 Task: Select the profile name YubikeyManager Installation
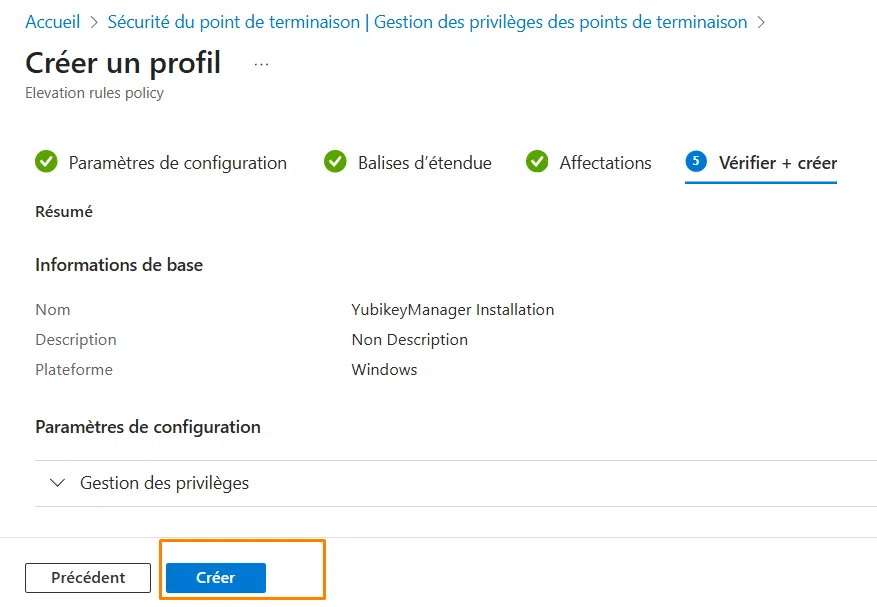tap(452, 309)
